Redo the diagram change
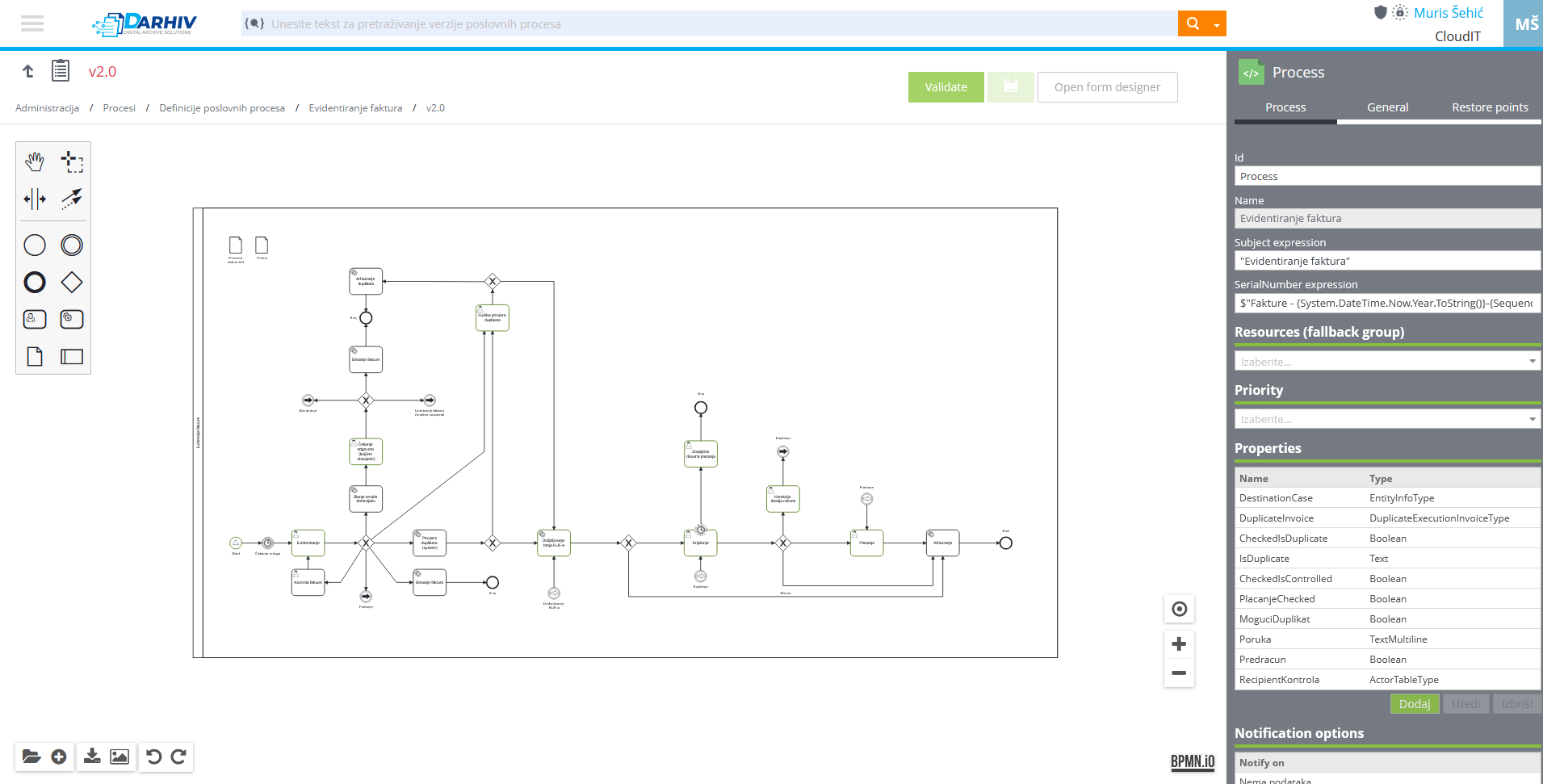Image resolution: width=1543 pixels, height=784 pixels. point(179,757)
